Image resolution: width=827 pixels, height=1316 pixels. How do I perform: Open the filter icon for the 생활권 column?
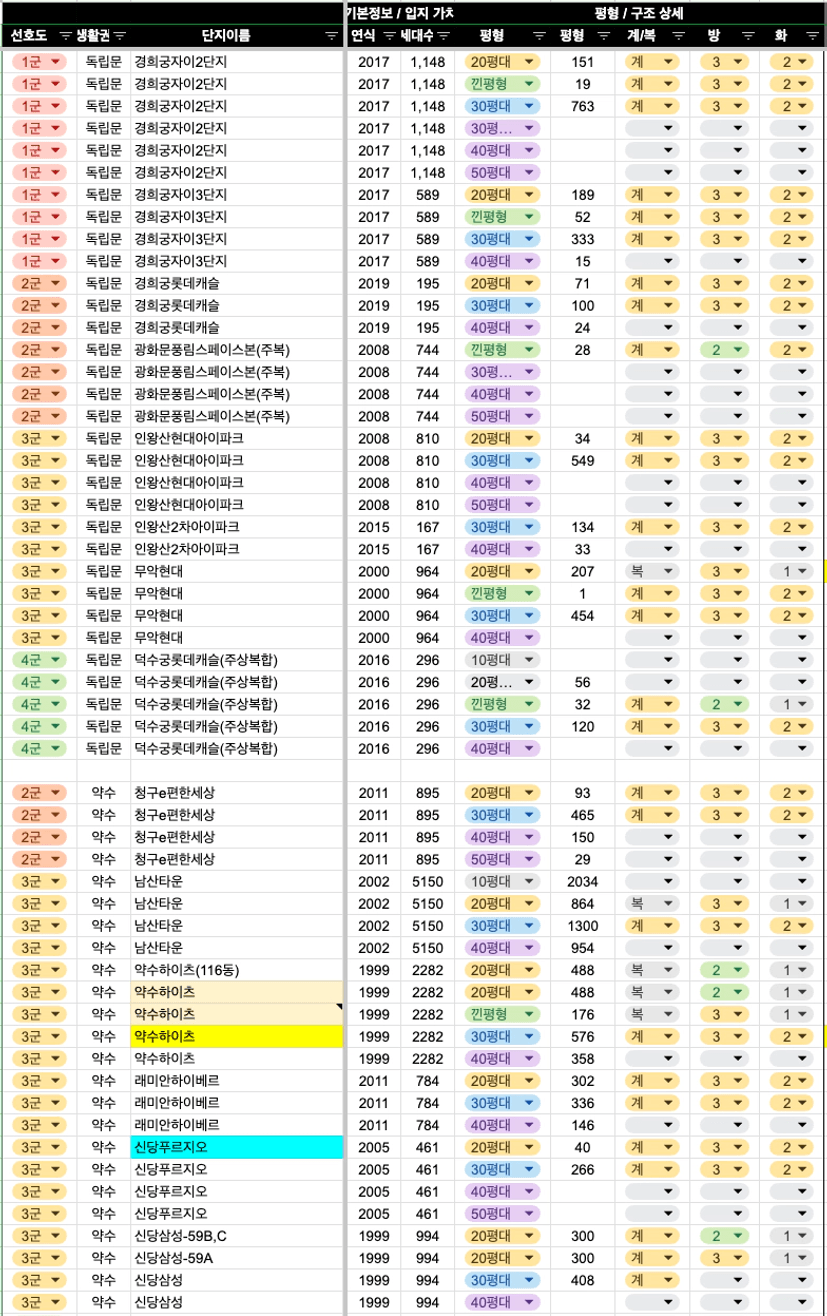[x=121, y=36]
